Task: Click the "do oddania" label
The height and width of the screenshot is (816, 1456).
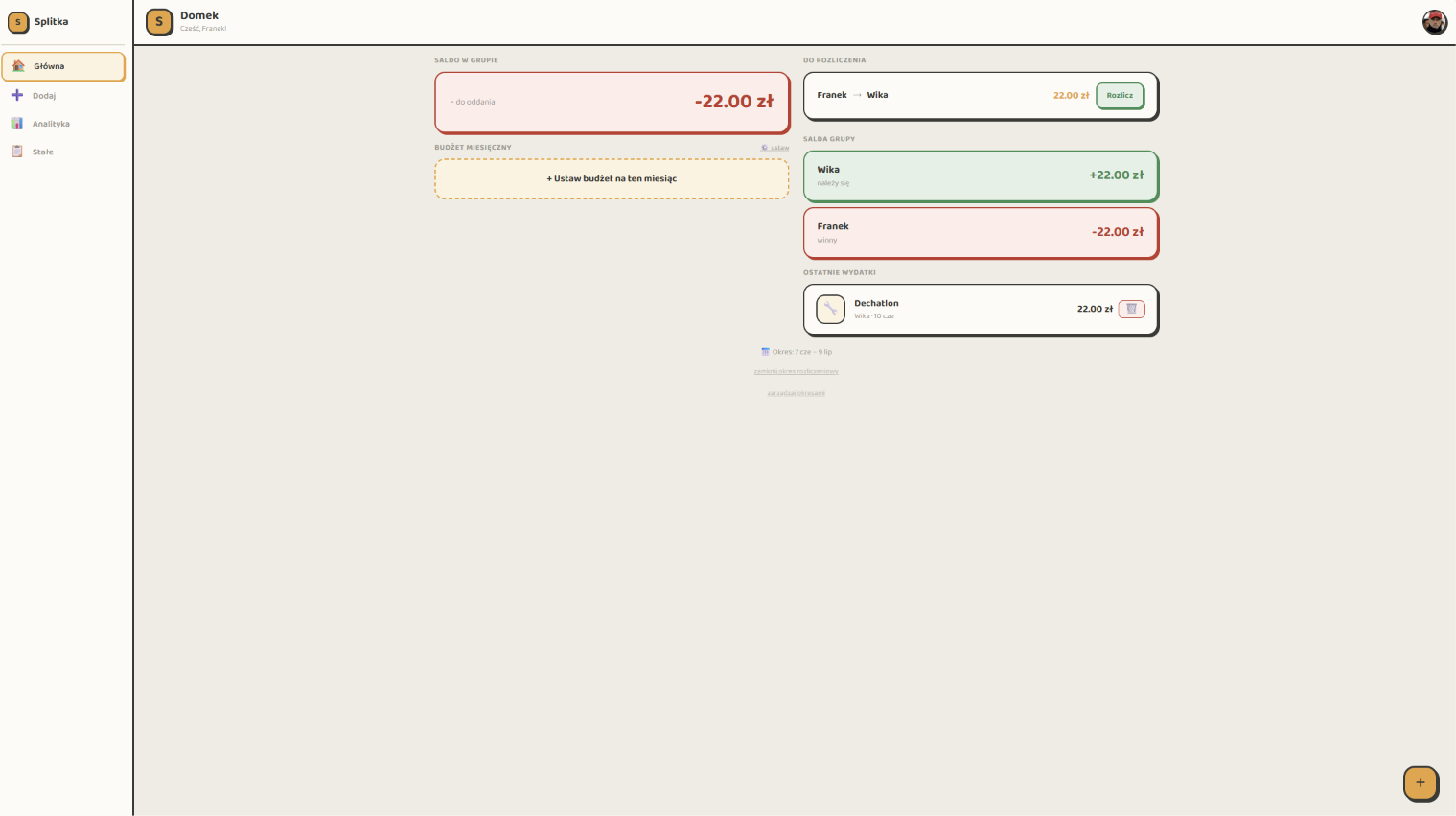Action: (x=473, y=102)
